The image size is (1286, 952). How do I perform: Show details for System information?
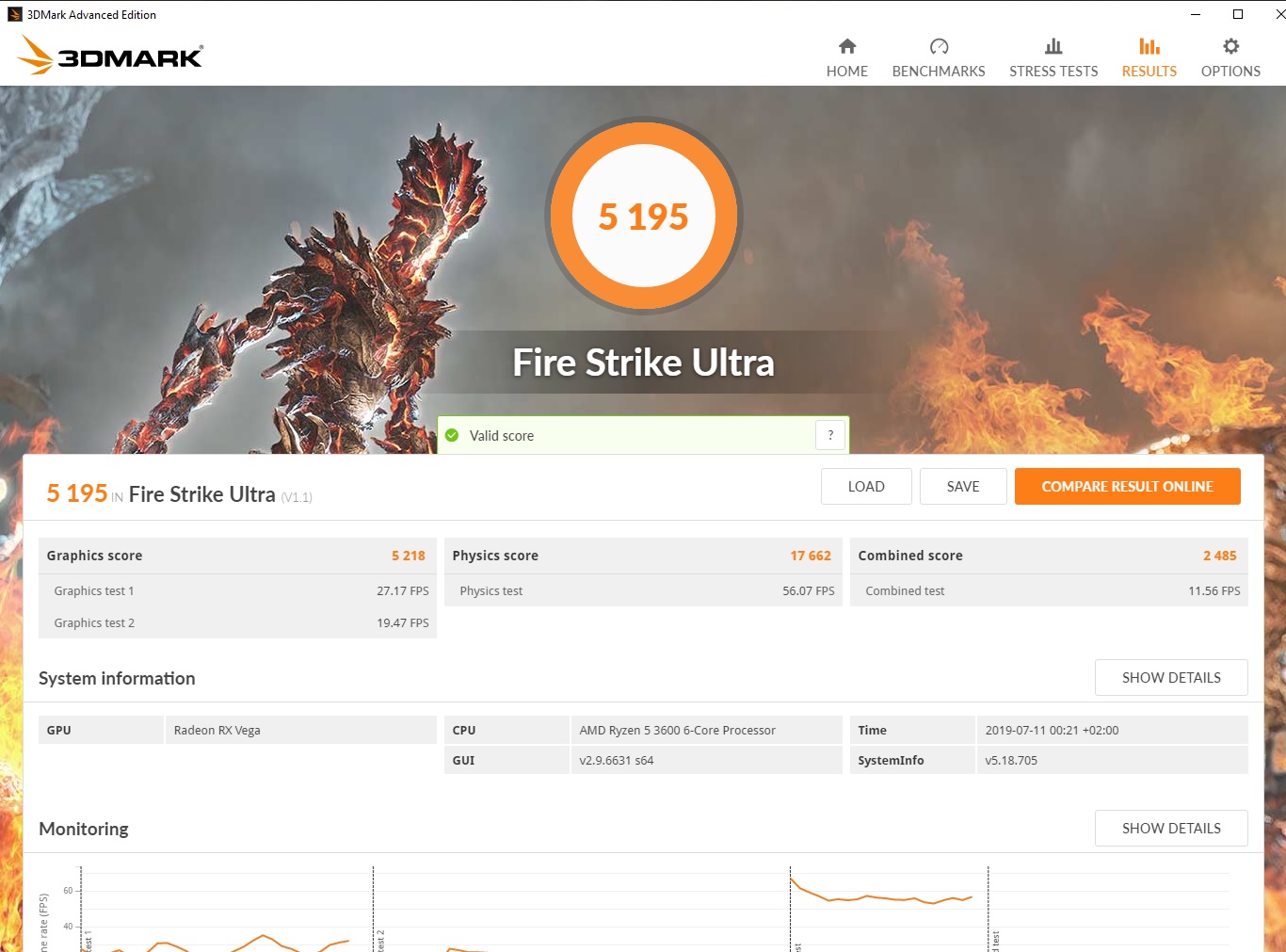coord(1171,678)
